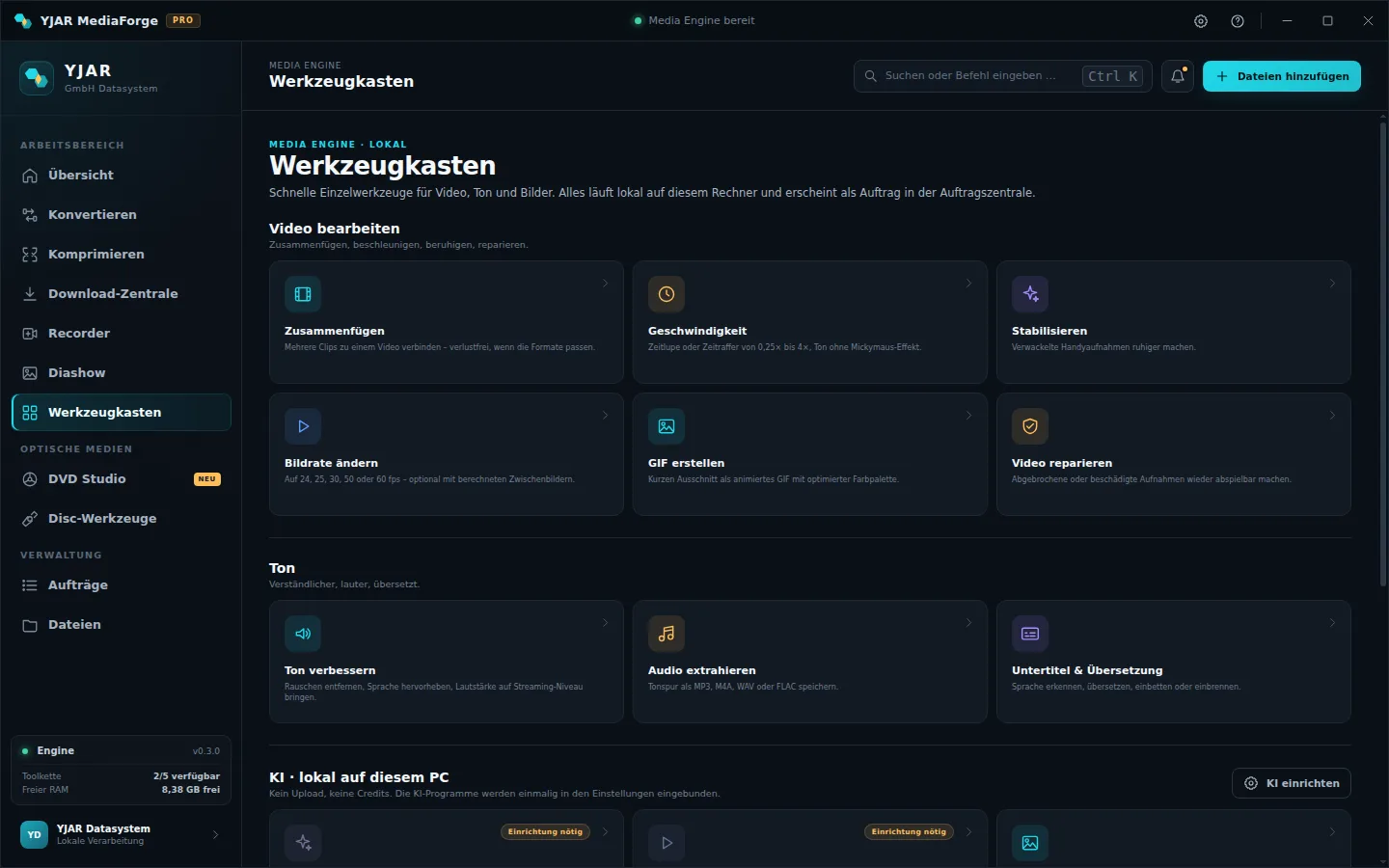This screenshot has width=1389, height=868.
Task: Click the MediaForge logo in title bar
Action: (23, 20)
